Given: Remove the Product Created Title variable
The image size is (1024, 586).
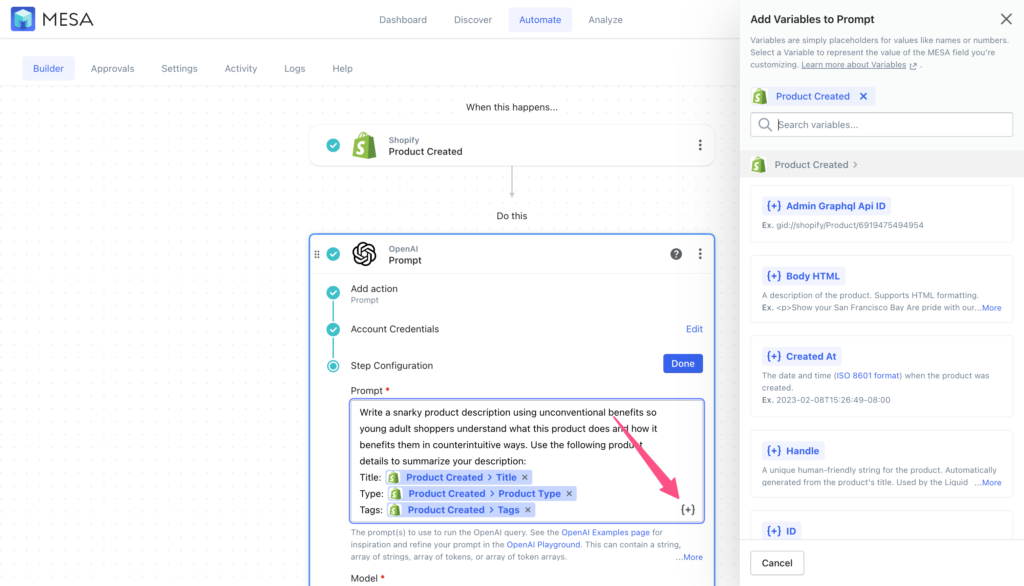Looking at the screenshot, I should tap(524, 478).
